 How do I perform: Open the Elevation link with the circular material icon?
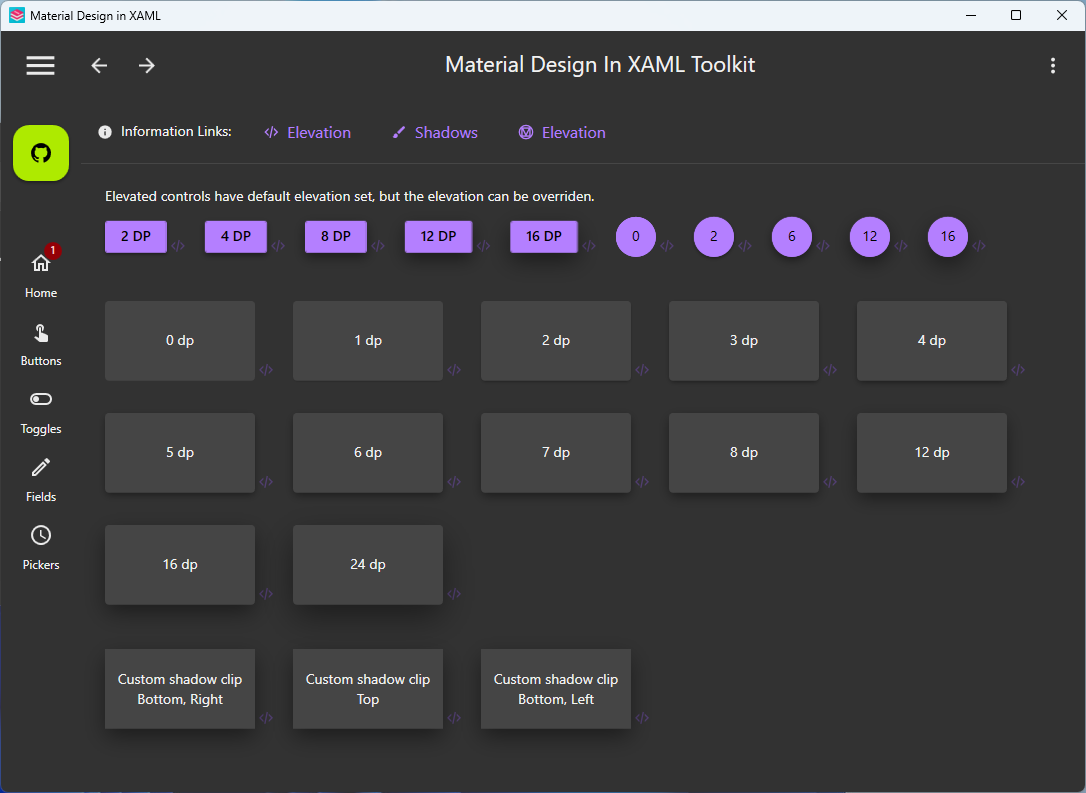click(562, 132)
